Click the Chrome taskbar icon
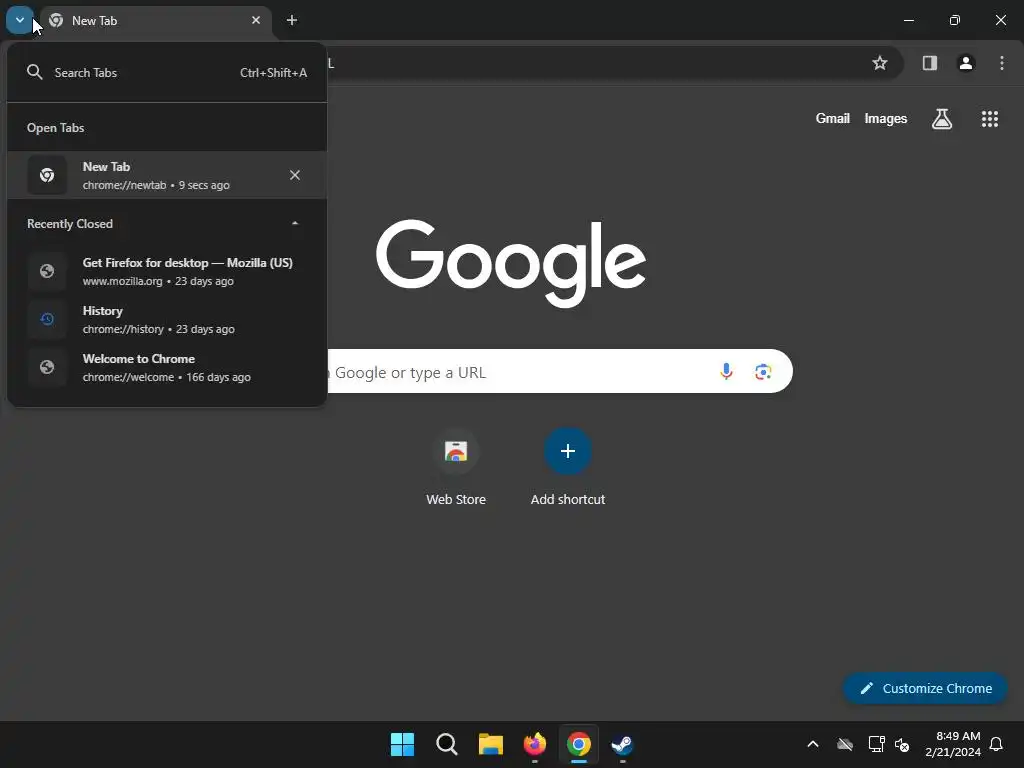 click(579, 744)
